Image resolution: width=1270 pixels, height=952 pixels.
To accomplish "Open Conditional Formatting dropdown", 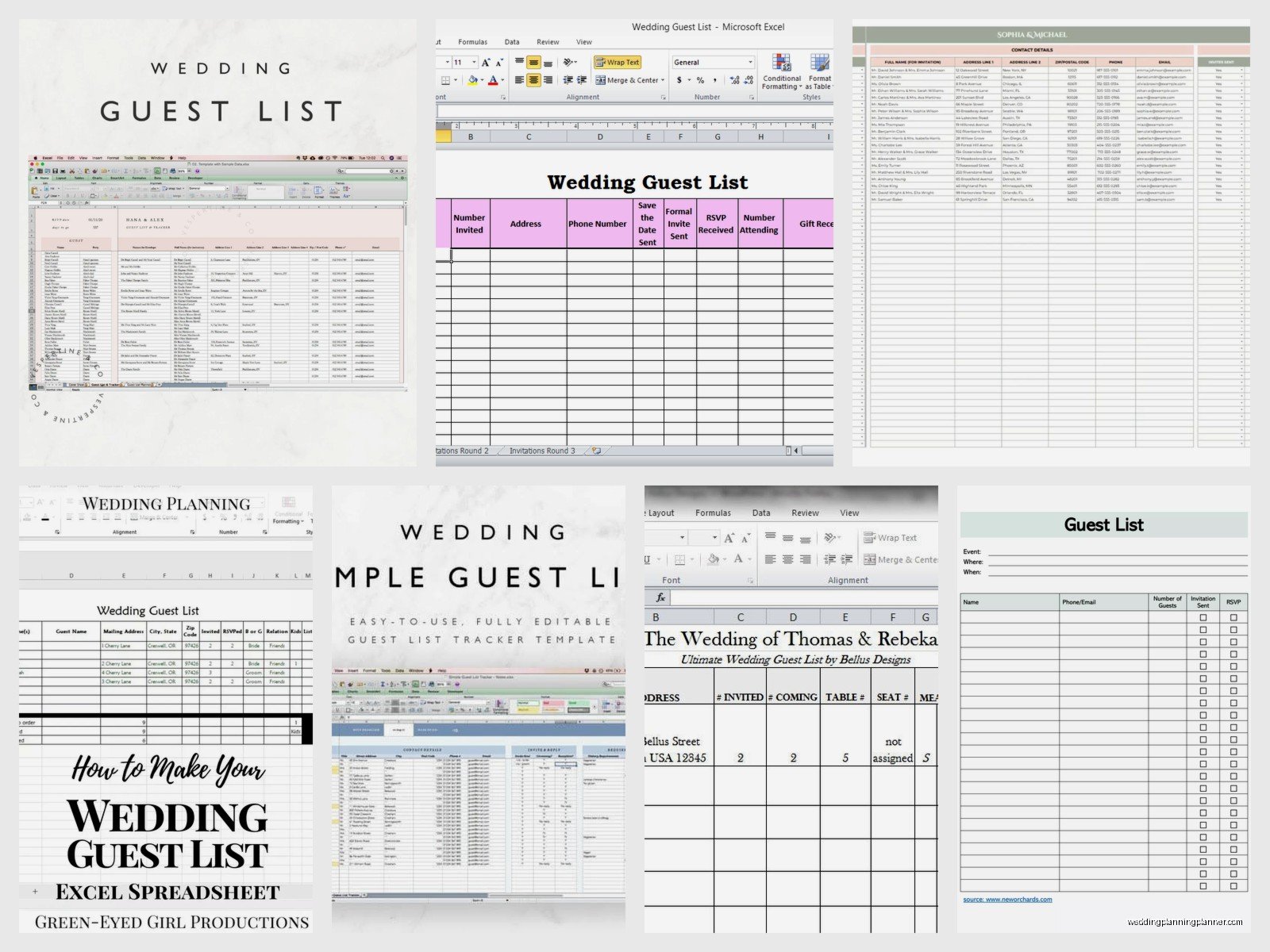I will [x=782, y=71].
